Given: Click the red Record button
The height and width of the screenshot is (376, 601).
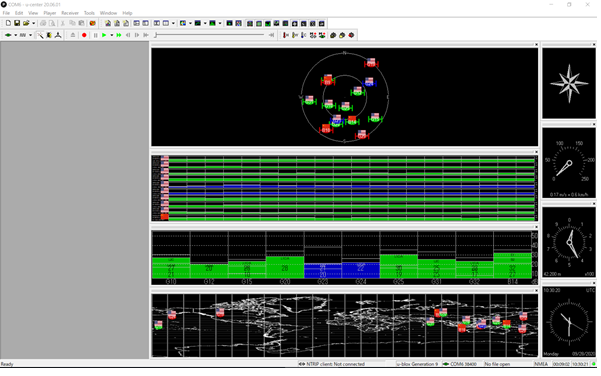Looking at the screenshot, I should pyautogui.click(x=84, y=35).
